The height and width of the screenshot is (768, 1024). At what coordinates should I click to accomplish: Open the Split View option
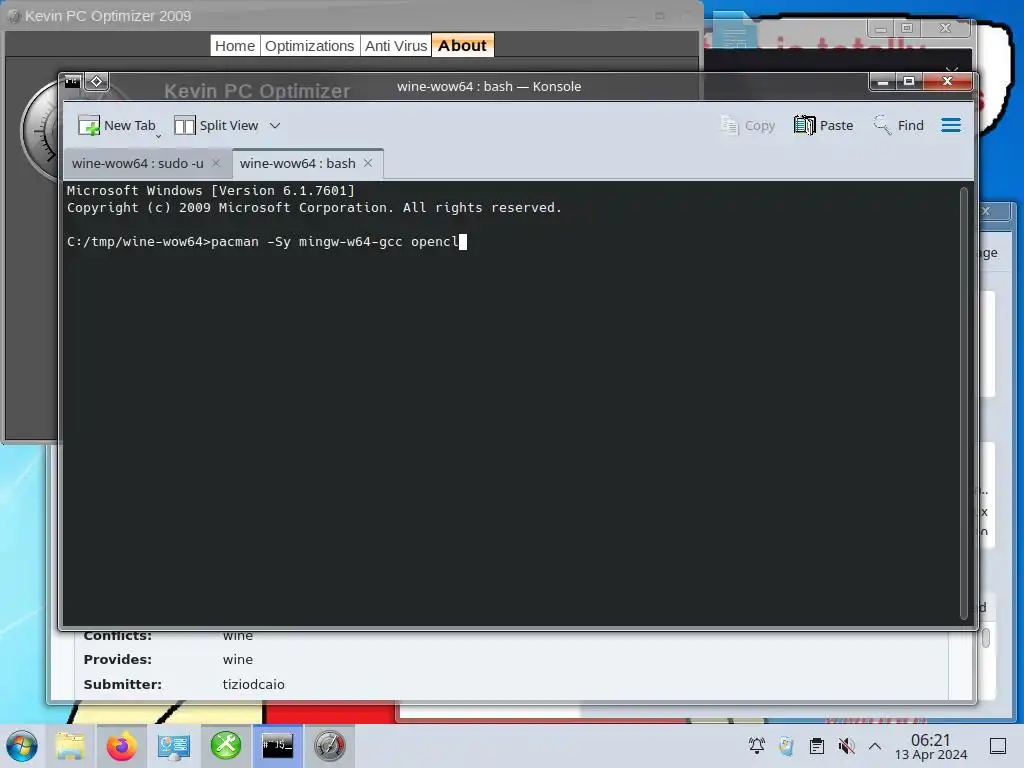(216, 125)
